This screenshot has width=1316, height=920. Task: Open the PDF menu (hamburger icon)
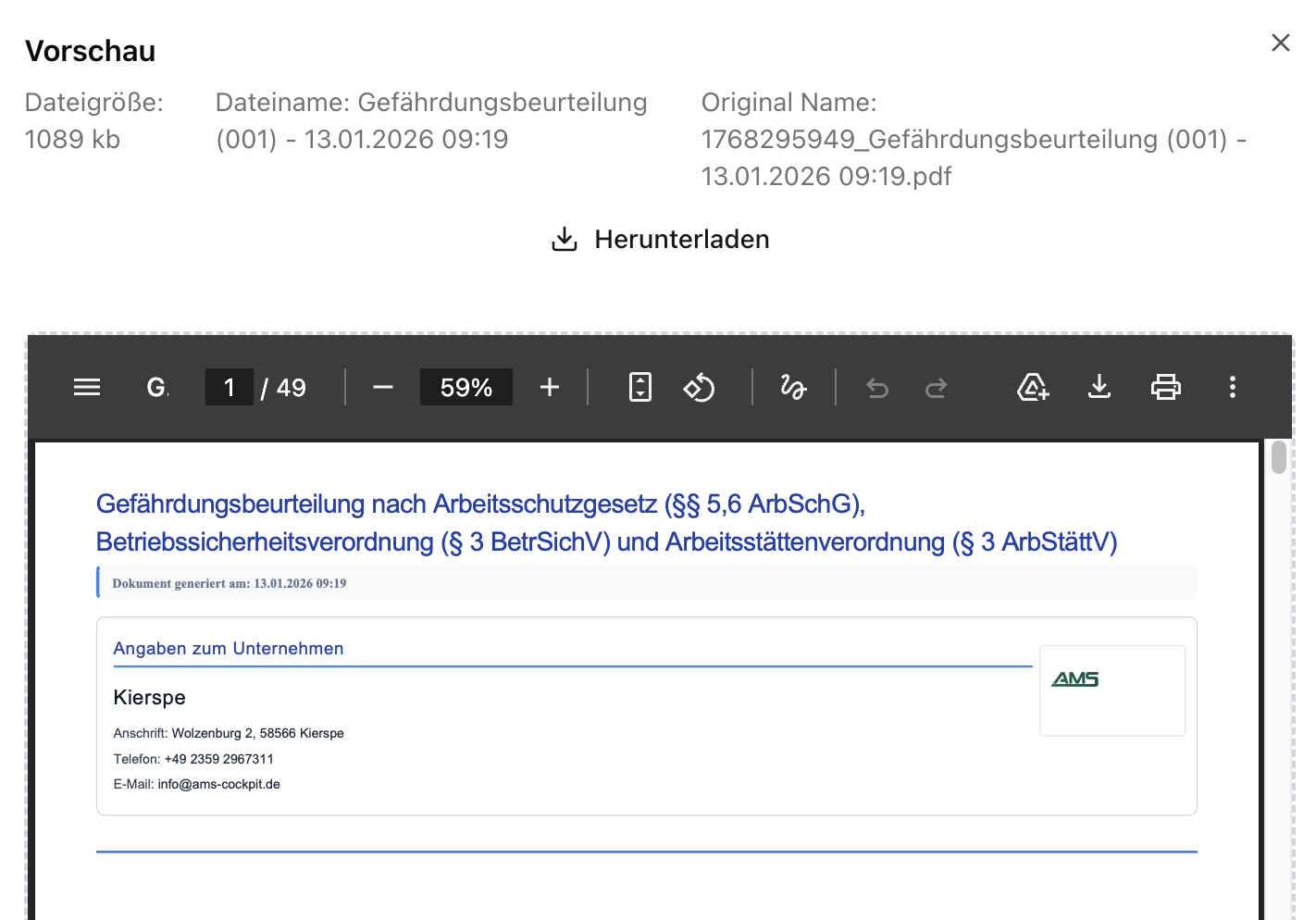click(86, 387)
